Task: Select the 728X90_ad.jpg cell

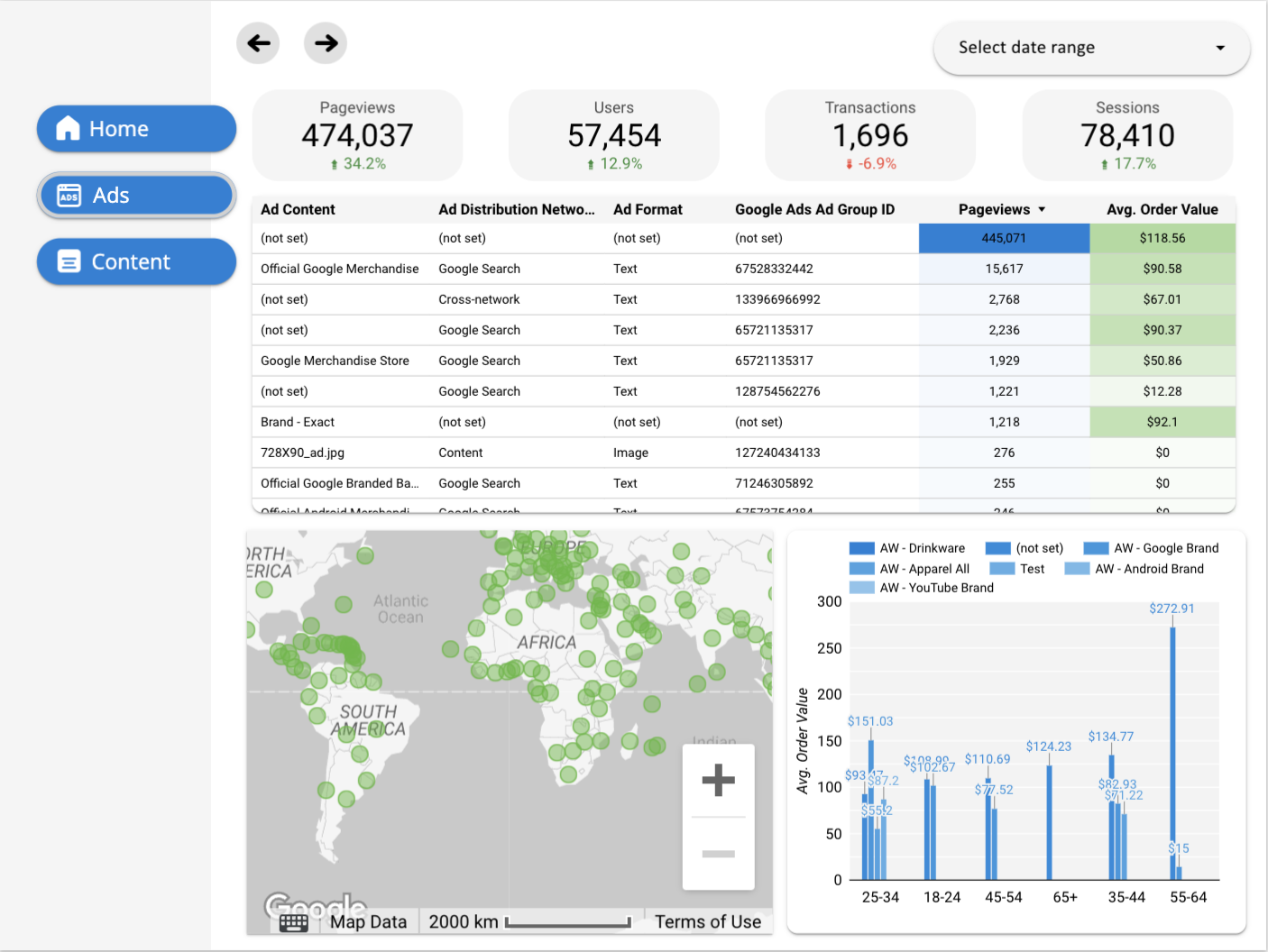Action: (302, 453)
